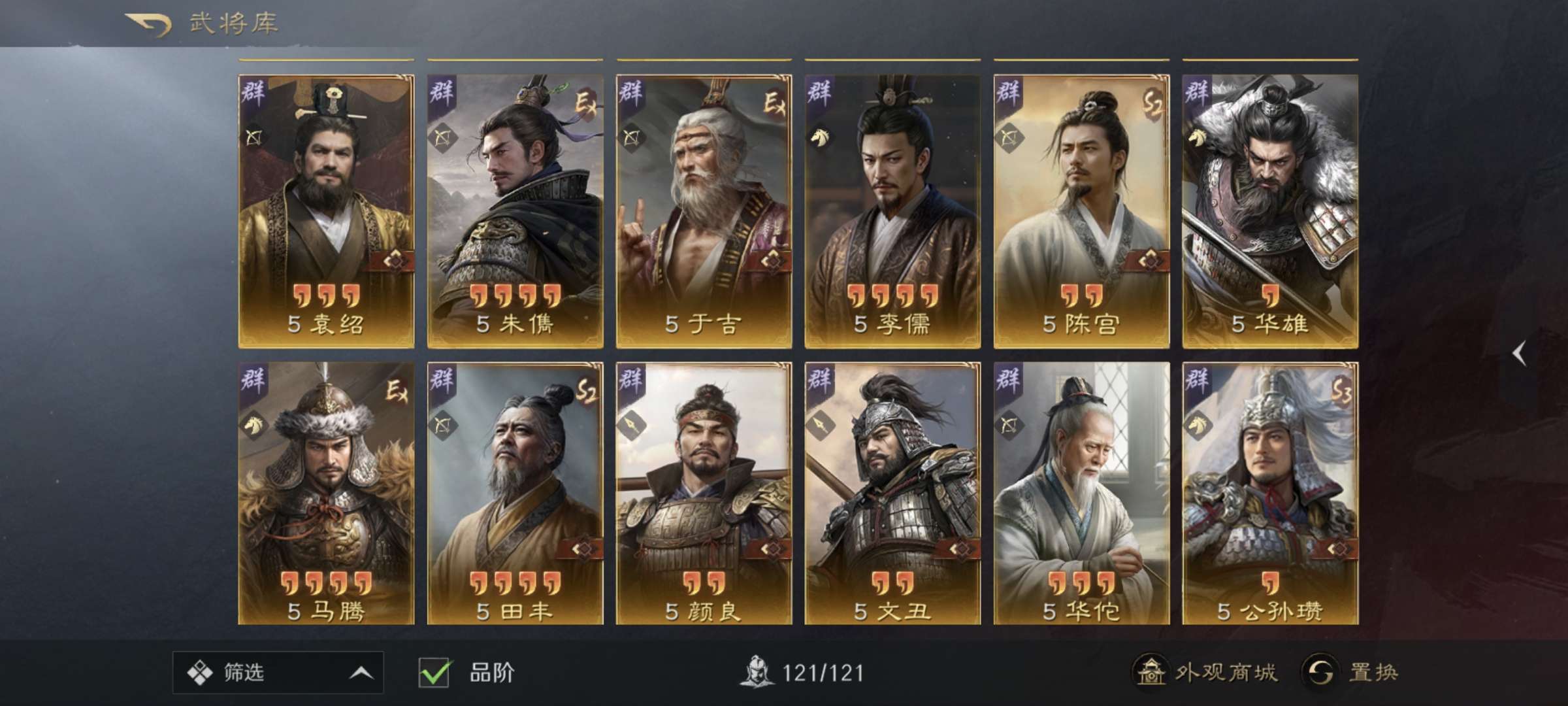
Task: Toggle the 品阶 checkbox
Action: tap(434, 673)
